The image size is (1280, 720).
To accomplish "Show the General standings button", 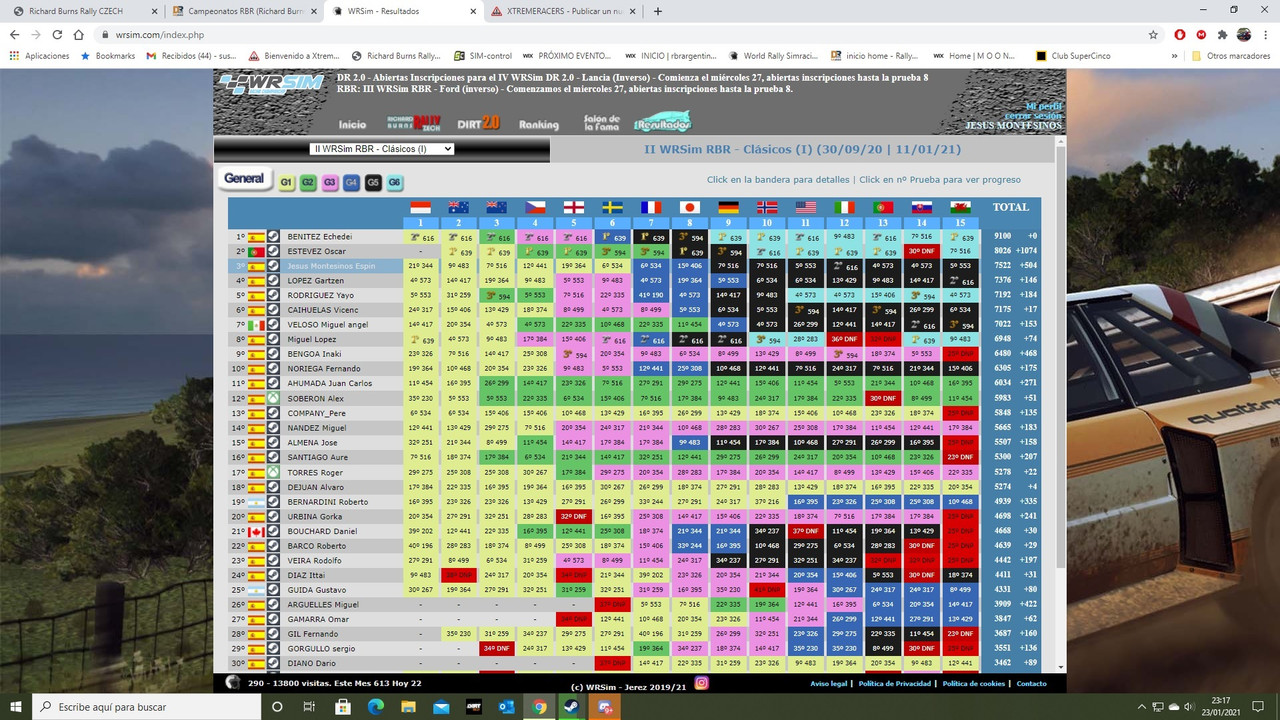I will pos(244,179).
